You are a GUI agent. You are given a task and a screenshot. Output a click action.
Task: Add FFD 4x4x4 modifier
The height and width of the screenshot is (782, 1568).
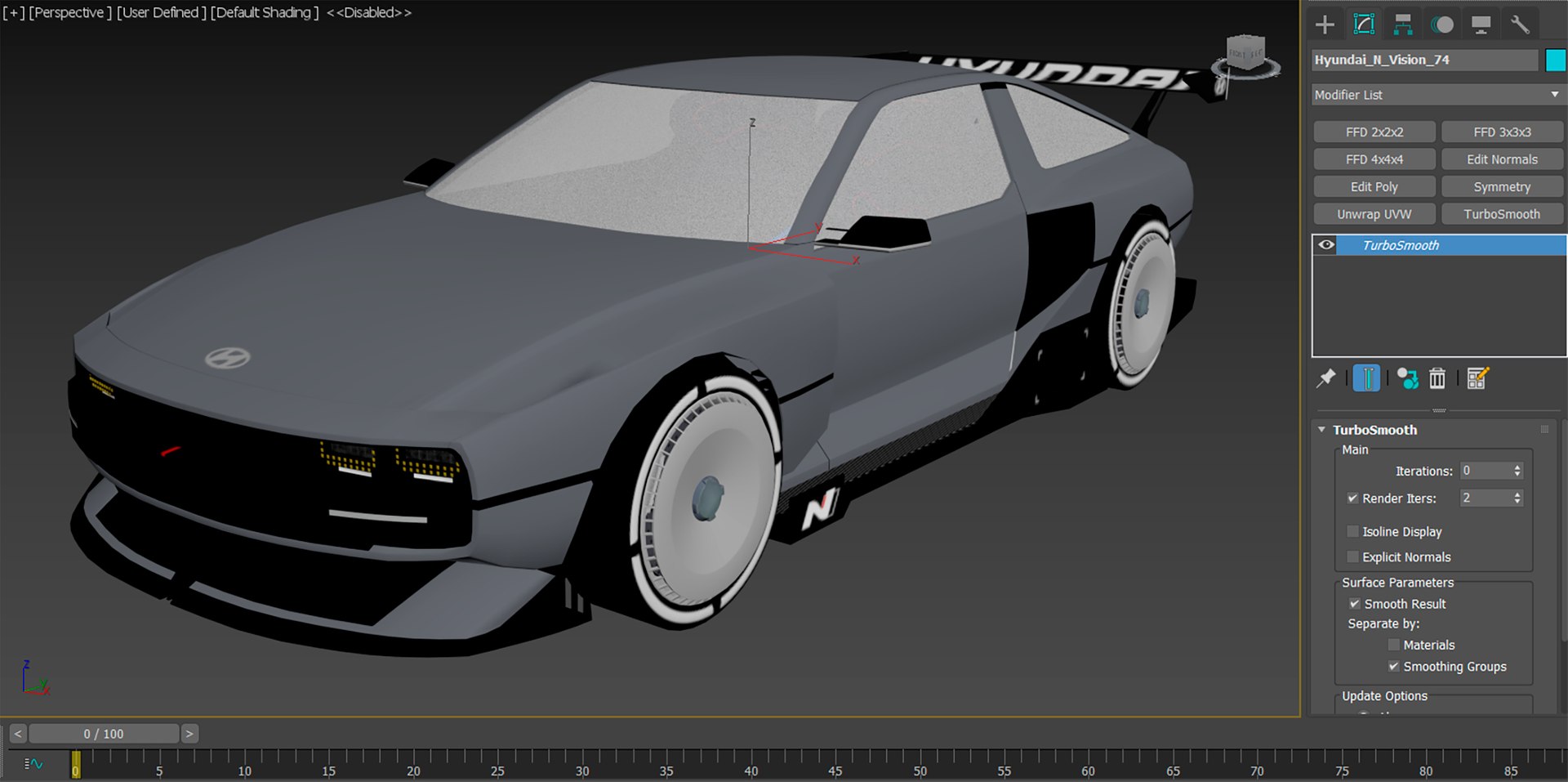coord(1374,159)
